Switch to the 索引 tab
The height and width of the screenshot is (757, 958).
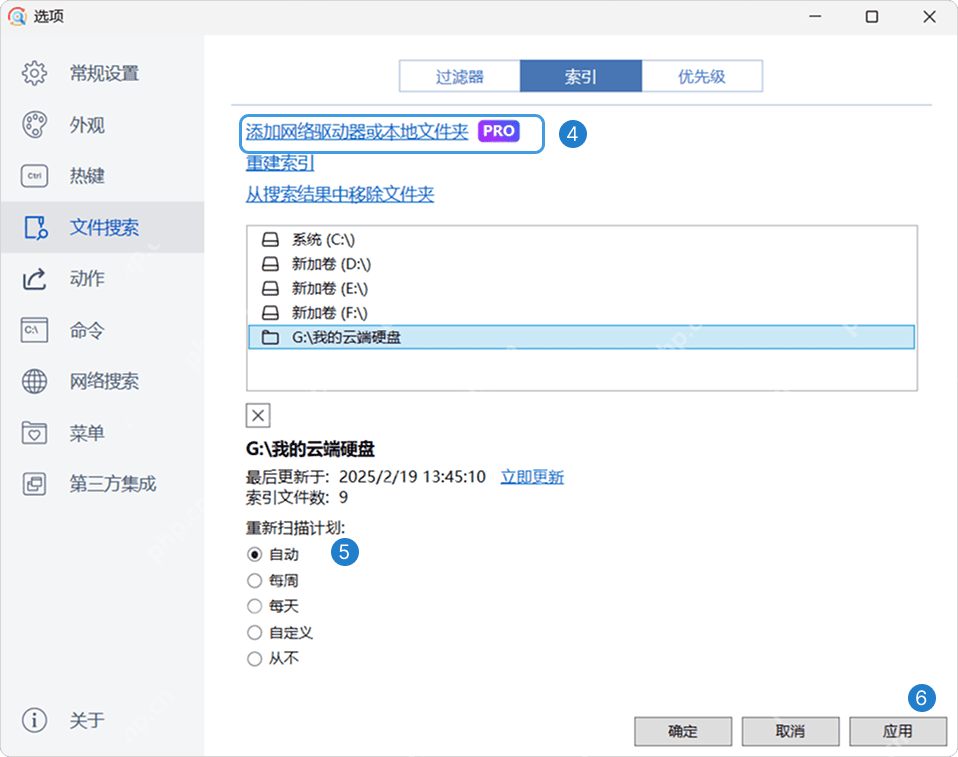pyautogui.click(x=580, y=76)
